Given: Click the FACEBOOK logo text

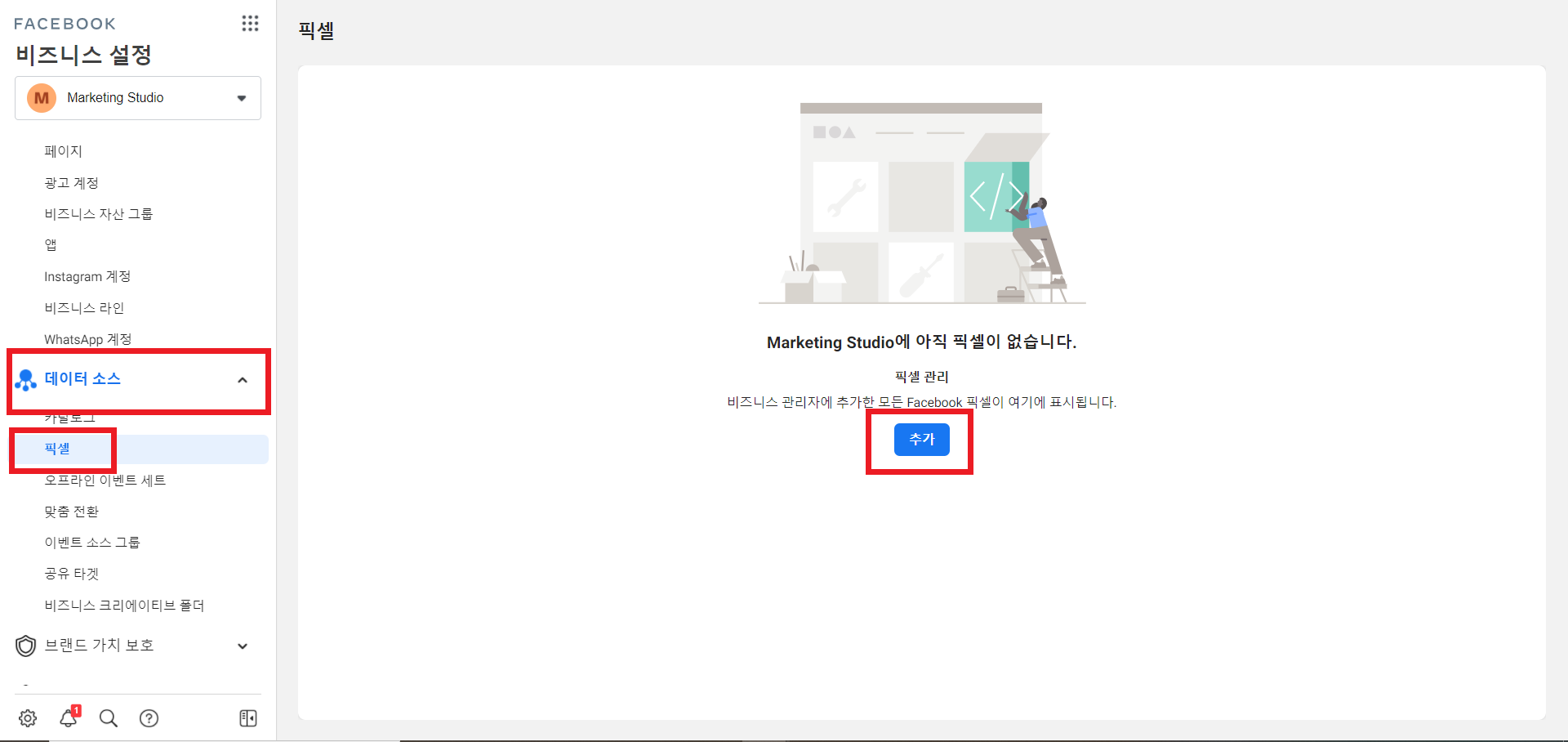Looking at the screenshot, I should tap(65, 24).
